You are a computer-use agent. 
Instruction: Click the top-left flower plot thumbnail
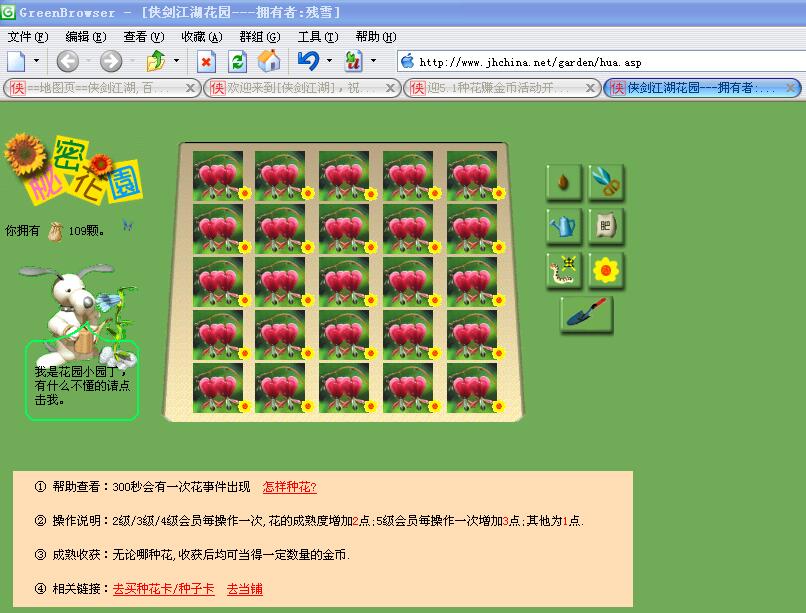click(218, 175)
